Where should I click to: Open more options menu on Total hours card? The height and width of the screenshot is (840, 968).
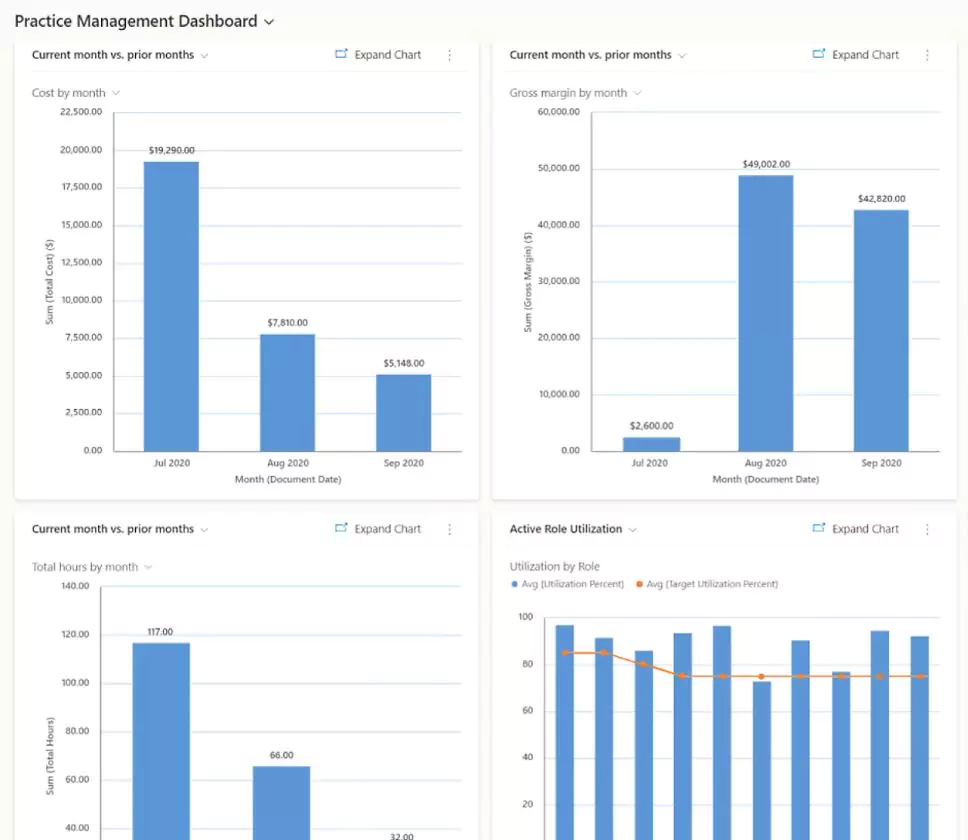click(x=449, y=529)
